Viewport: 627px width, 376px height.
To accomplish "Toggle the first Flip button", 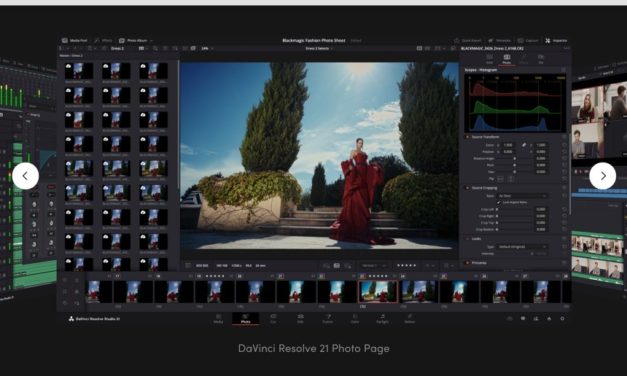I will tap(500, 179).
